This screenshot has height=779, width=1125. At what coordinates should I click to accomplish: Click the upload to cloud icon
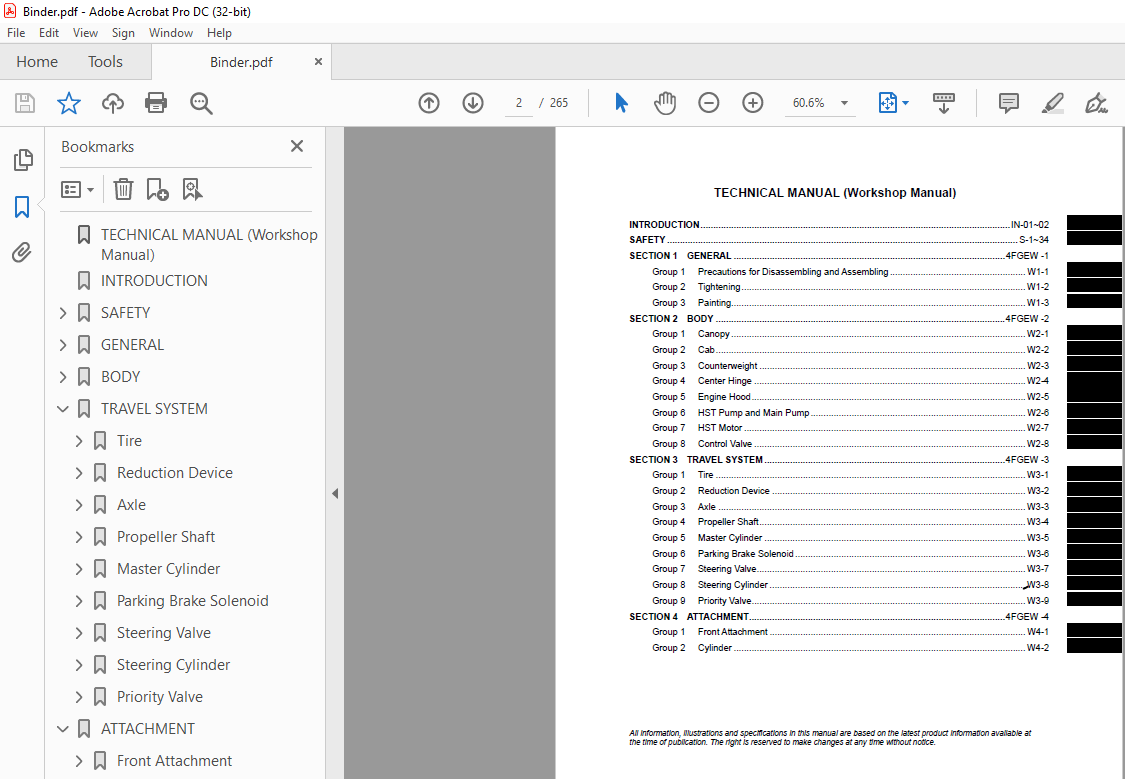(113, 103)
